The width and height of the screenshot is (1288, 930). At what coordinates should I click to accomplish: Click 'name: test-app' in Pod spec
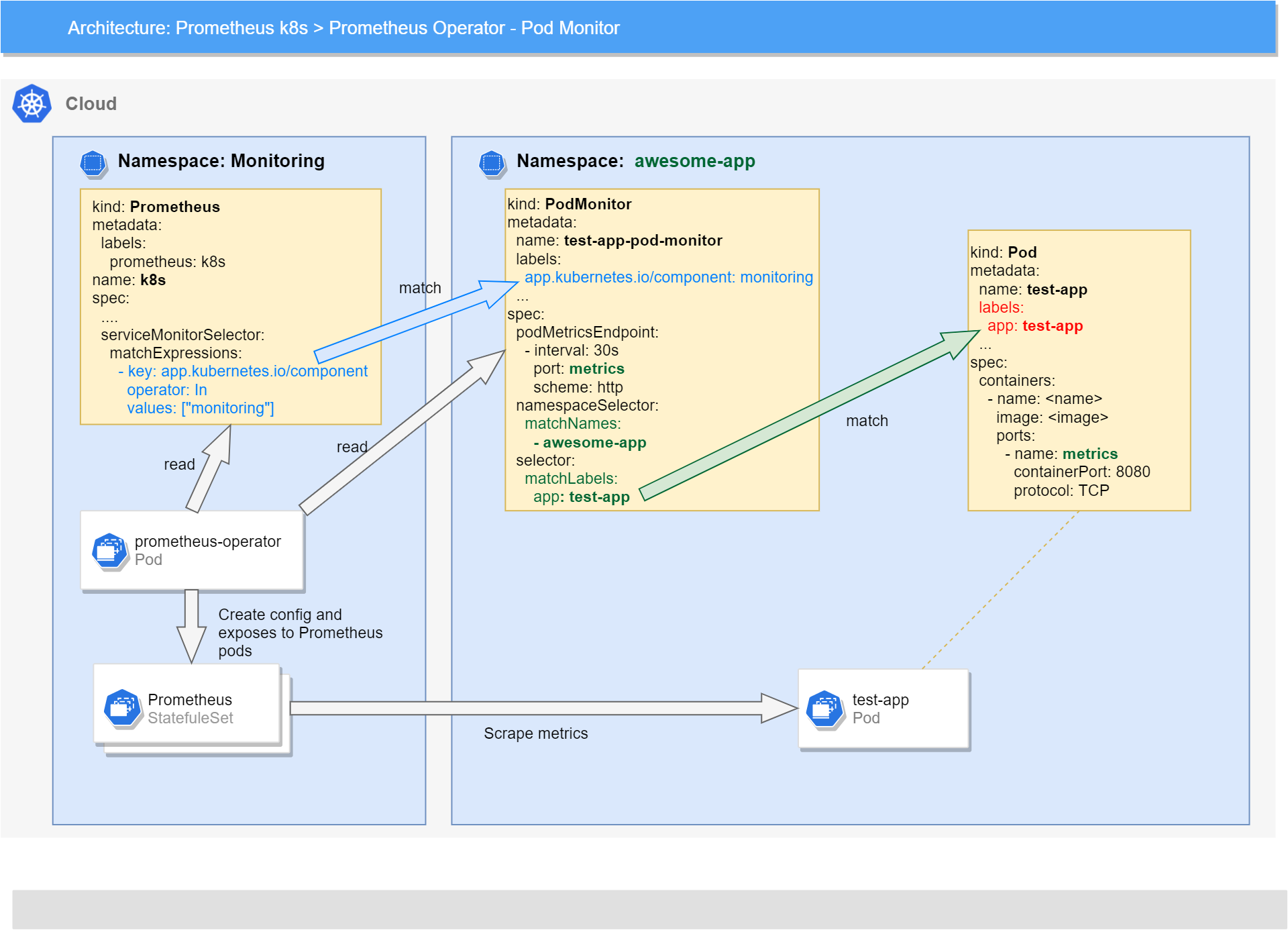(x=1033, y=289)
